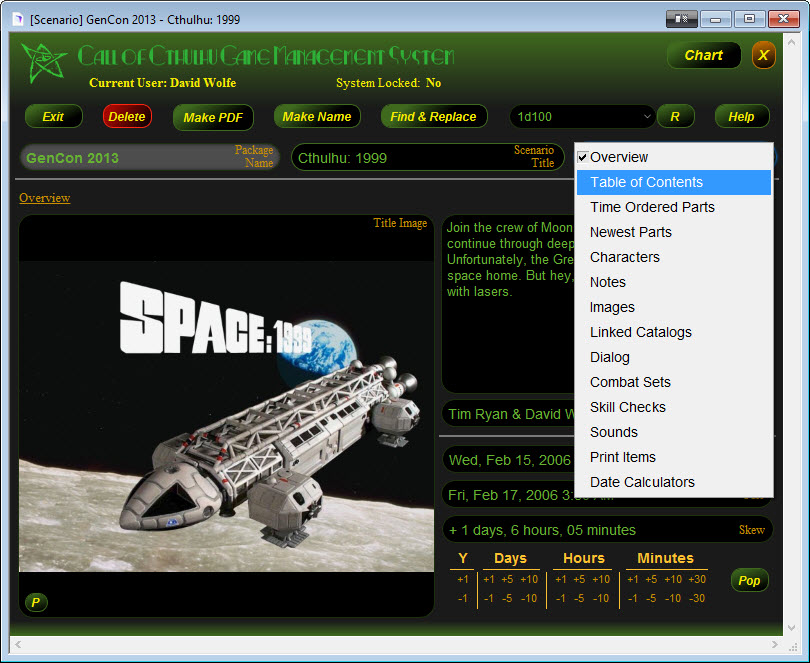Click the Space: 1999 title image
This screenshot has height=663, width=810.
[x=226, y=416]
